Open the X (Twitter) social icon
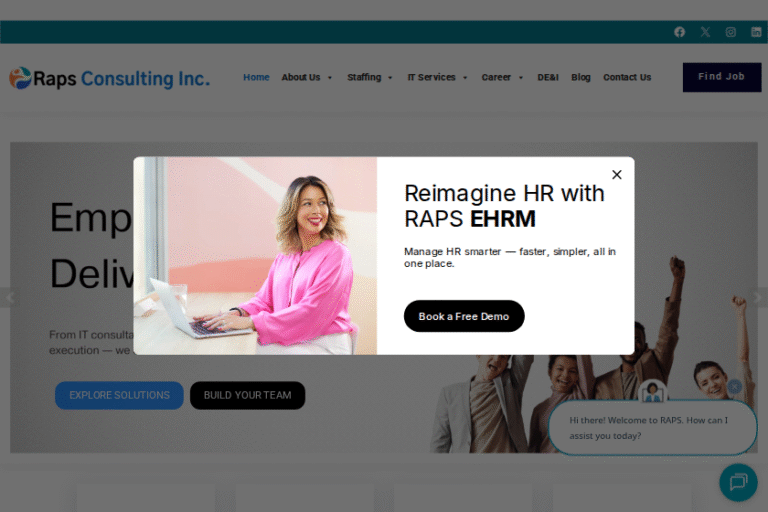The image size is (768, 512). point(705,32)
